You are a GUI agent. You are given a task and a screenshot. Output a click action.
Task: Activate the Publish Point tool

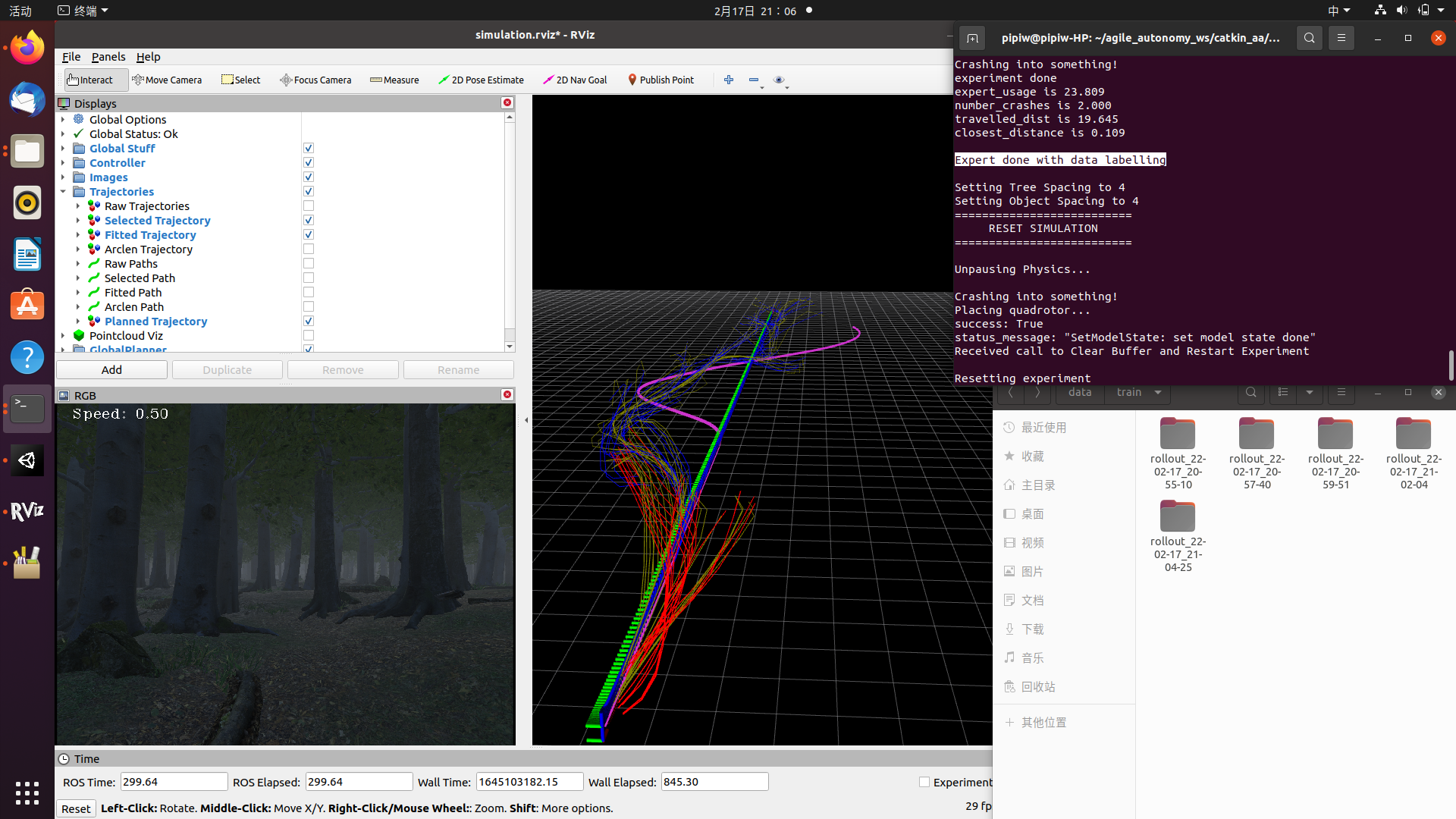(661, 80)
